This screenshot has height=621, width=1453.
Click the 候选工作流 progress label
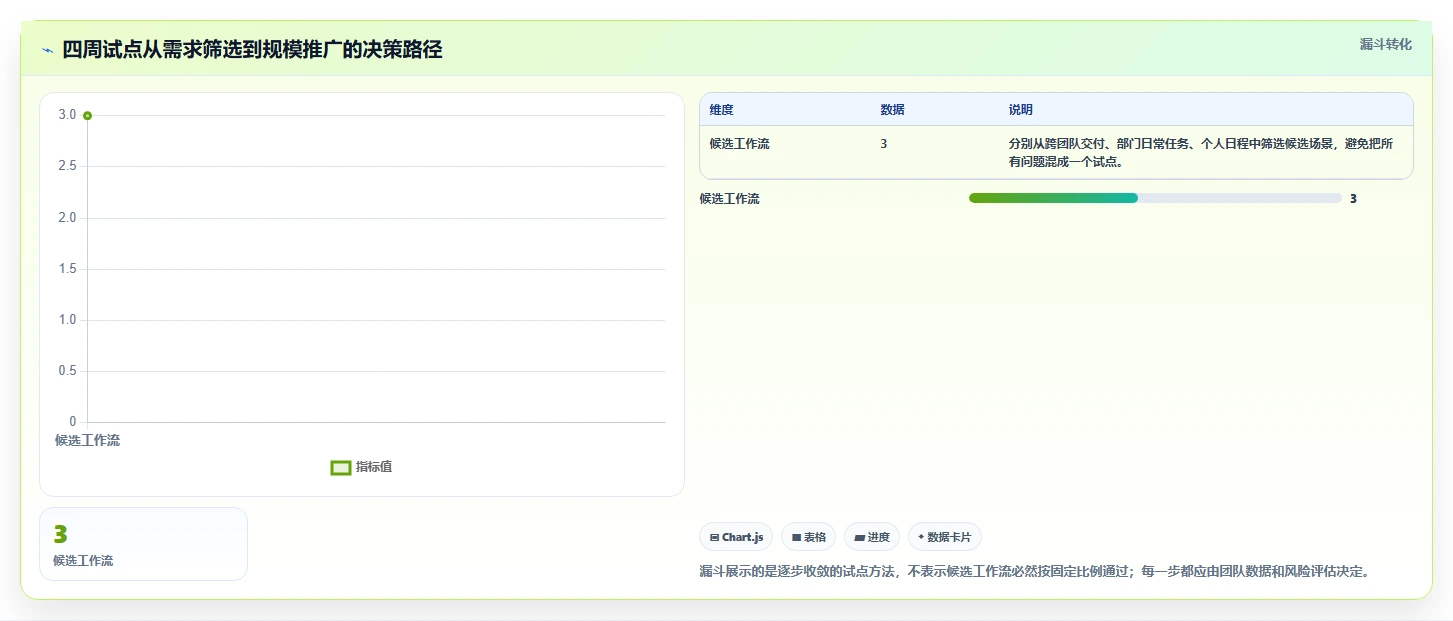tap(730, 199)
